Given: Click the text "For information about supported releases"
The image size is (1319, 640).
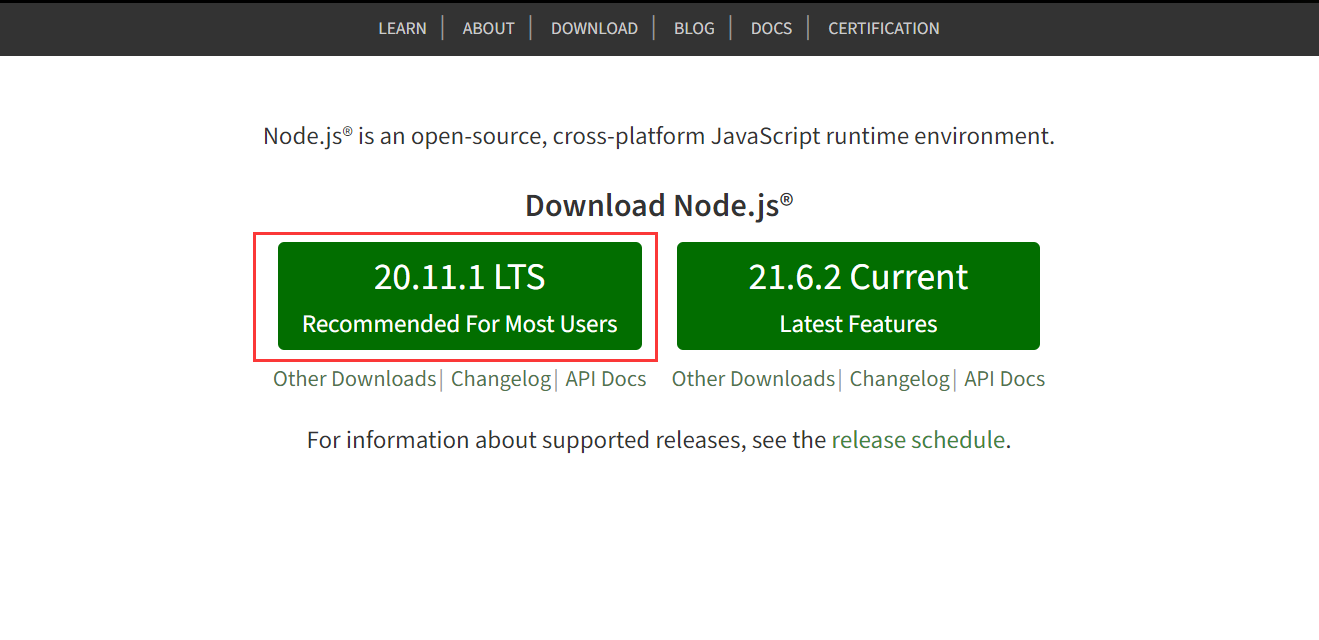Looking at the screenshot, I should click(526, 440).
